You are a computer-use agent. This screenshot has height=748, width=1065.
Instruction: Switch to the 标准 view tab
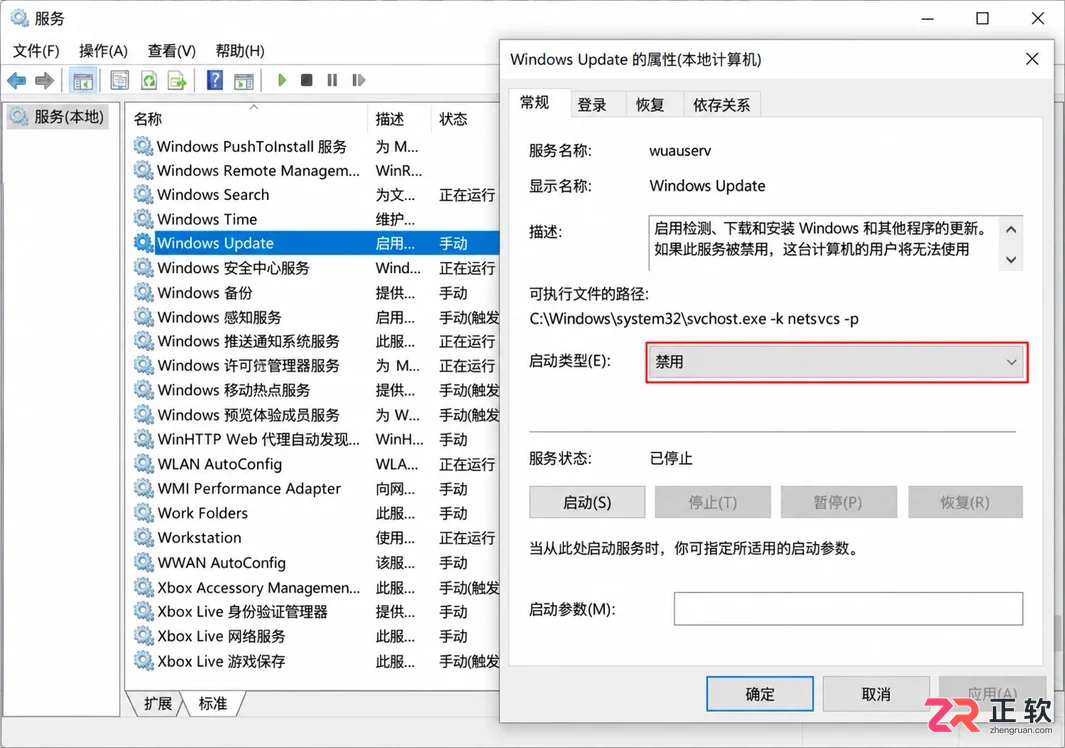(x=213, y=703)
